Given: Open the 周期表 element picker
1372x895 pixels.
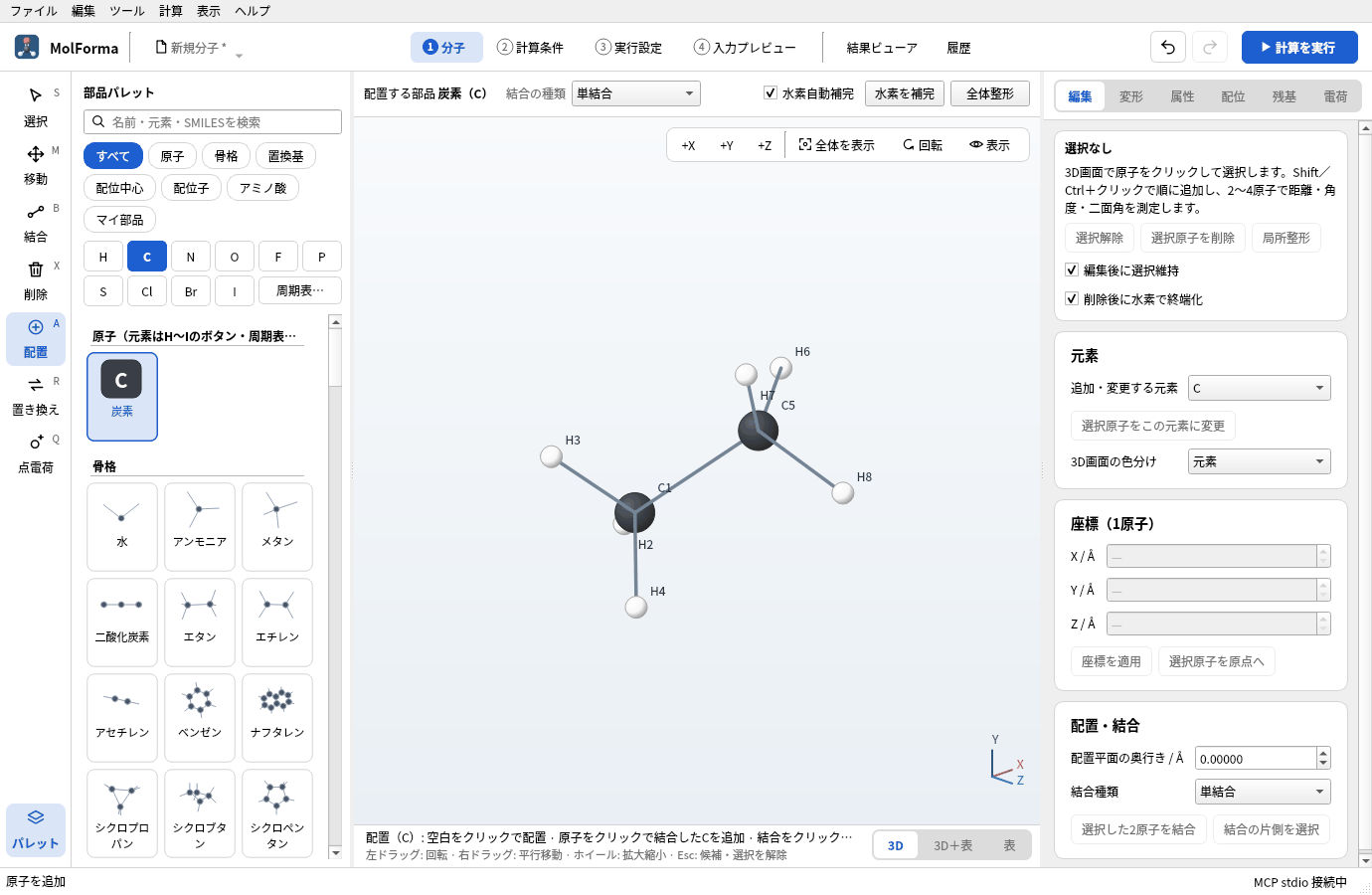Looking at the screenshot, I should (300, 291).
